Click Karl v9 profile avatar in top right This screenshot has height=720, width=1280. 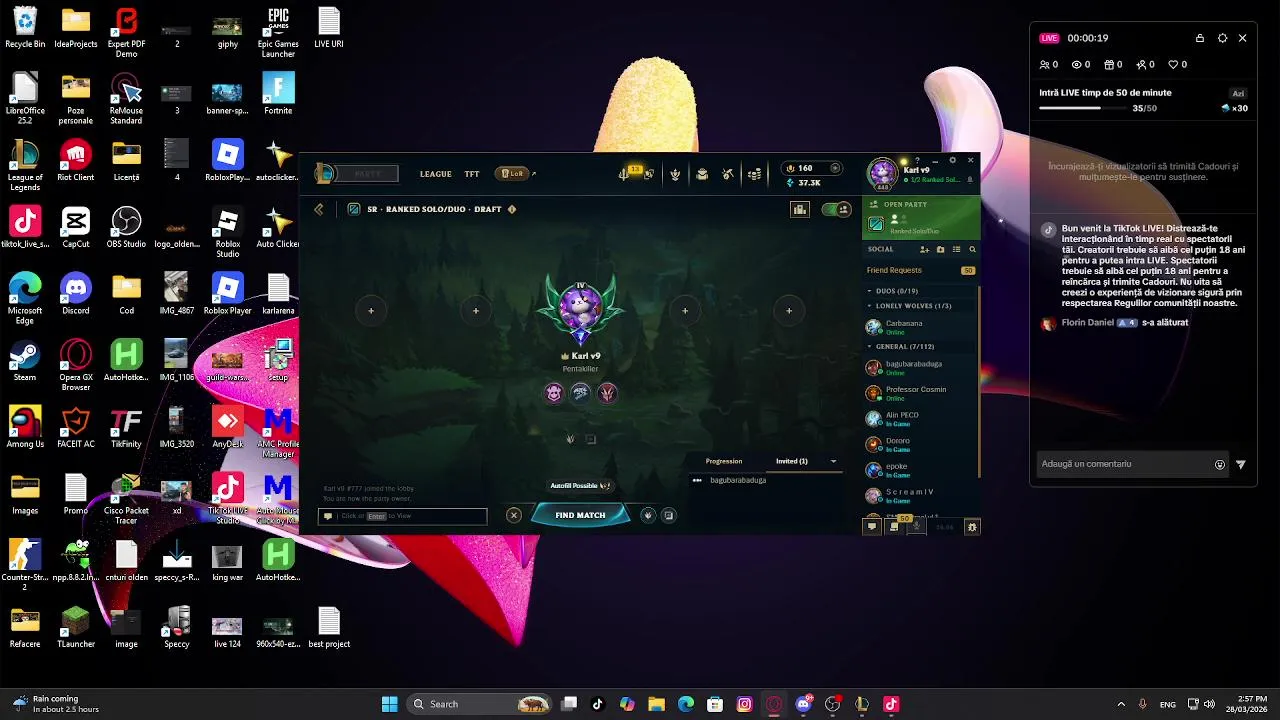(883, 173)
